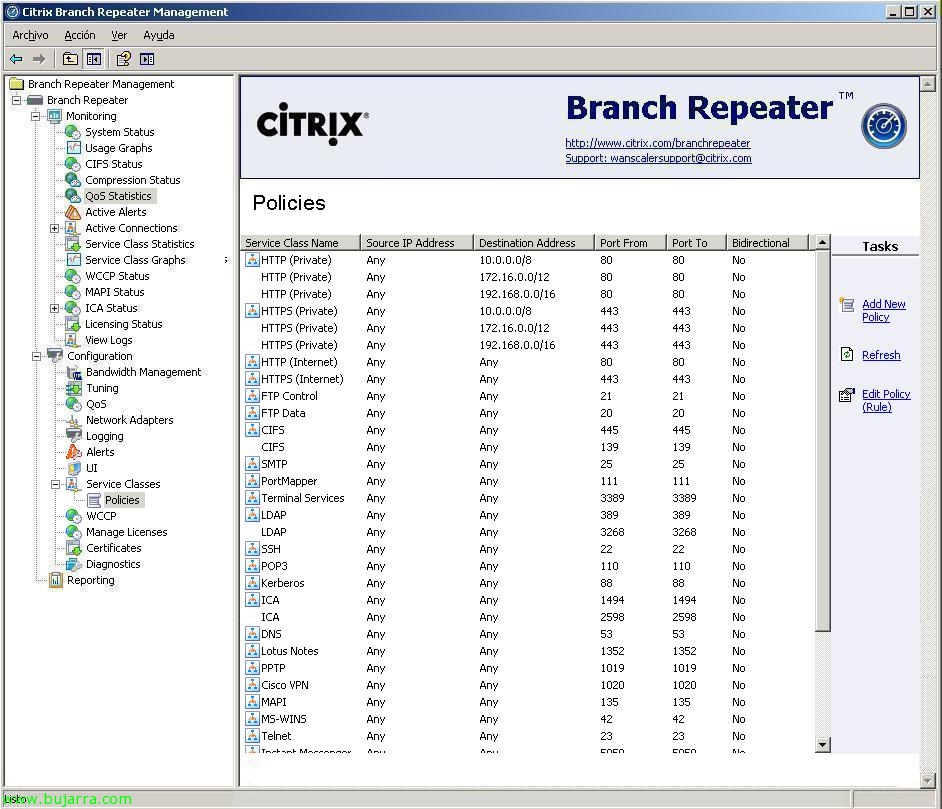Click the Back arrow toolbar icon
The height and width of the screenshot is (809, 942).
pos(16,59)
